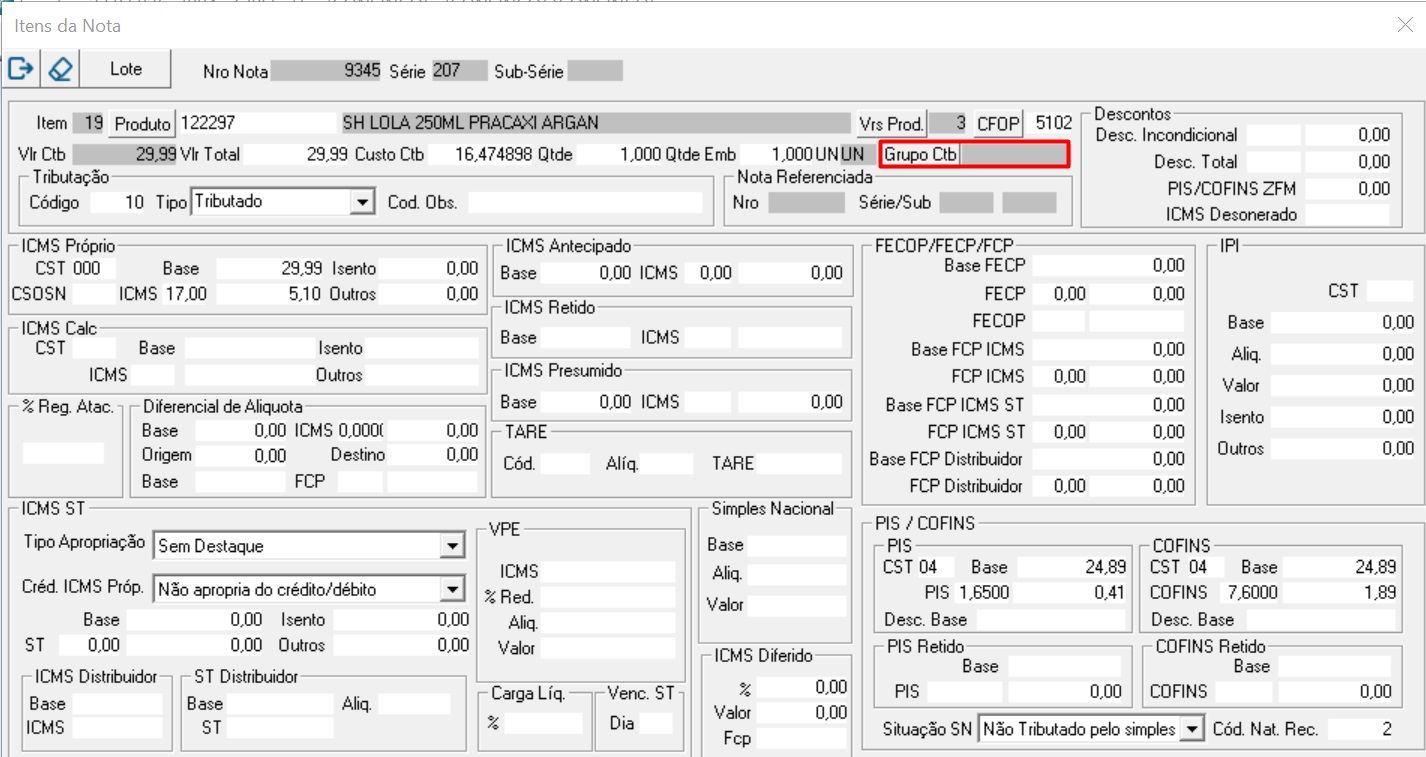
Task: Click the VPE % Red. field
Action: click(x=608, y=597)
